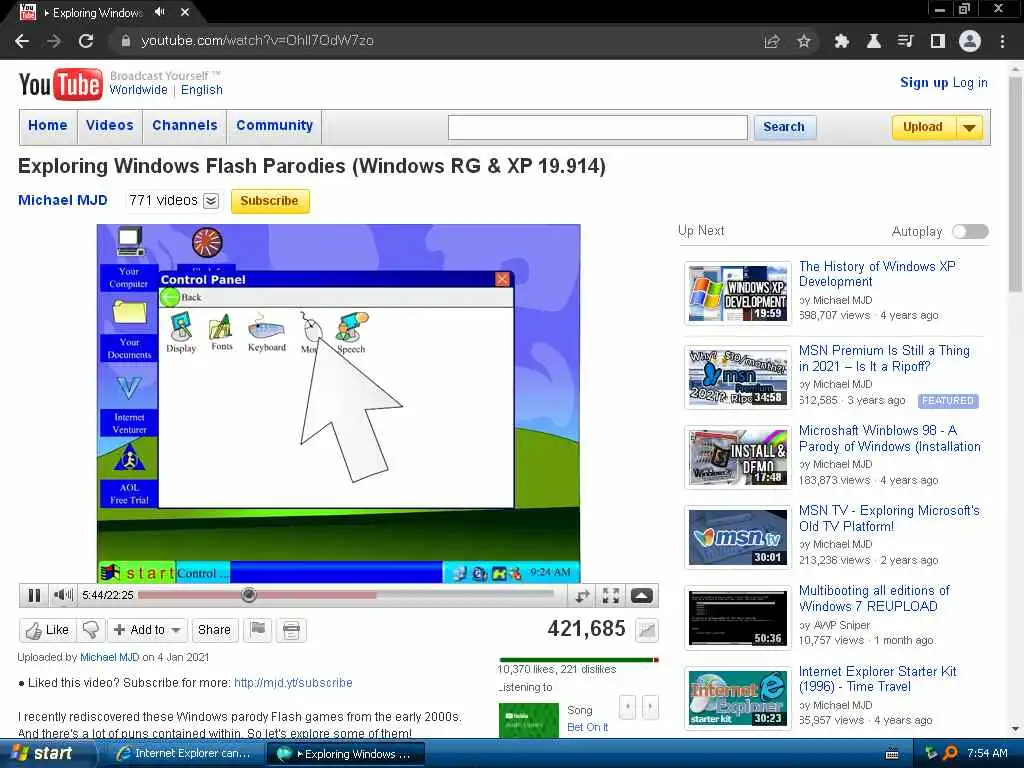Open Internet Explorer Starter Kit thumbnail
This screenshot has height=768, width=1024.
pyautogui.click(x=738, y=699)
